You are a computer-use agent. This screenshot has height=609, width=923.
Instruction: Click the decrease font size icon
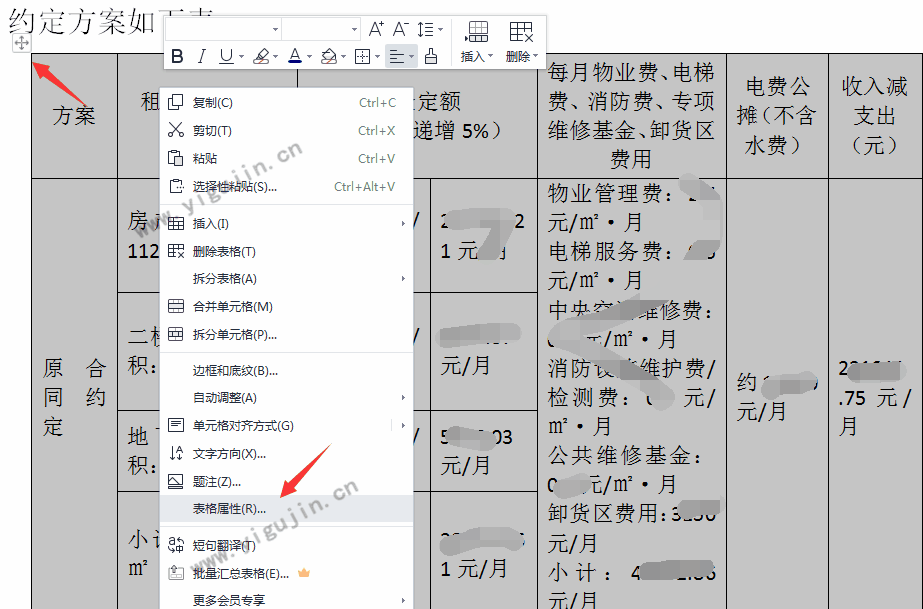click(400, 29)
